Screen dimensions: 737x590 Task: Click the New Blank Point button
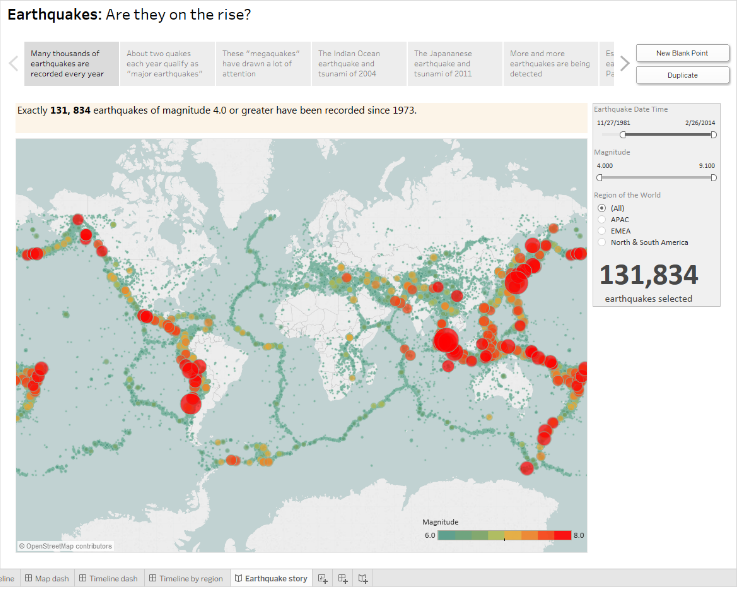(x=682, y=53)
